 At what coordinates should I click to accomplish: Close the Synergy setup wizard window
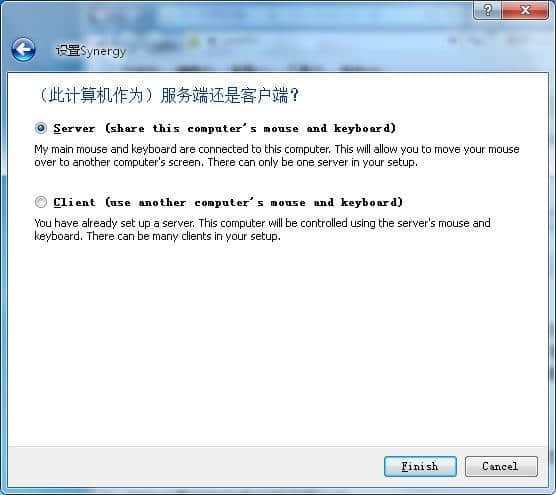(x=525, y=10)
